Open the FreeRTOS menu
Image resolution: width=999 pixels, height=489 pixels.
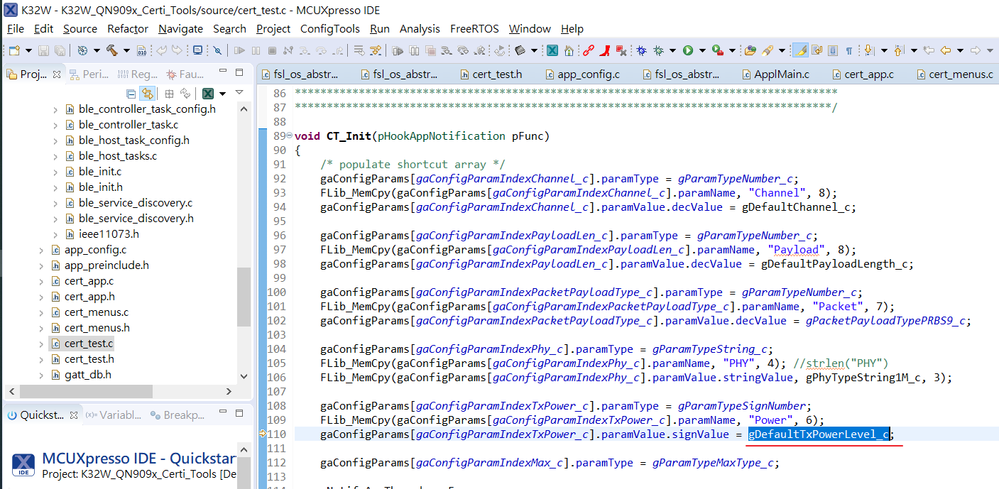[x=474, y=29]
